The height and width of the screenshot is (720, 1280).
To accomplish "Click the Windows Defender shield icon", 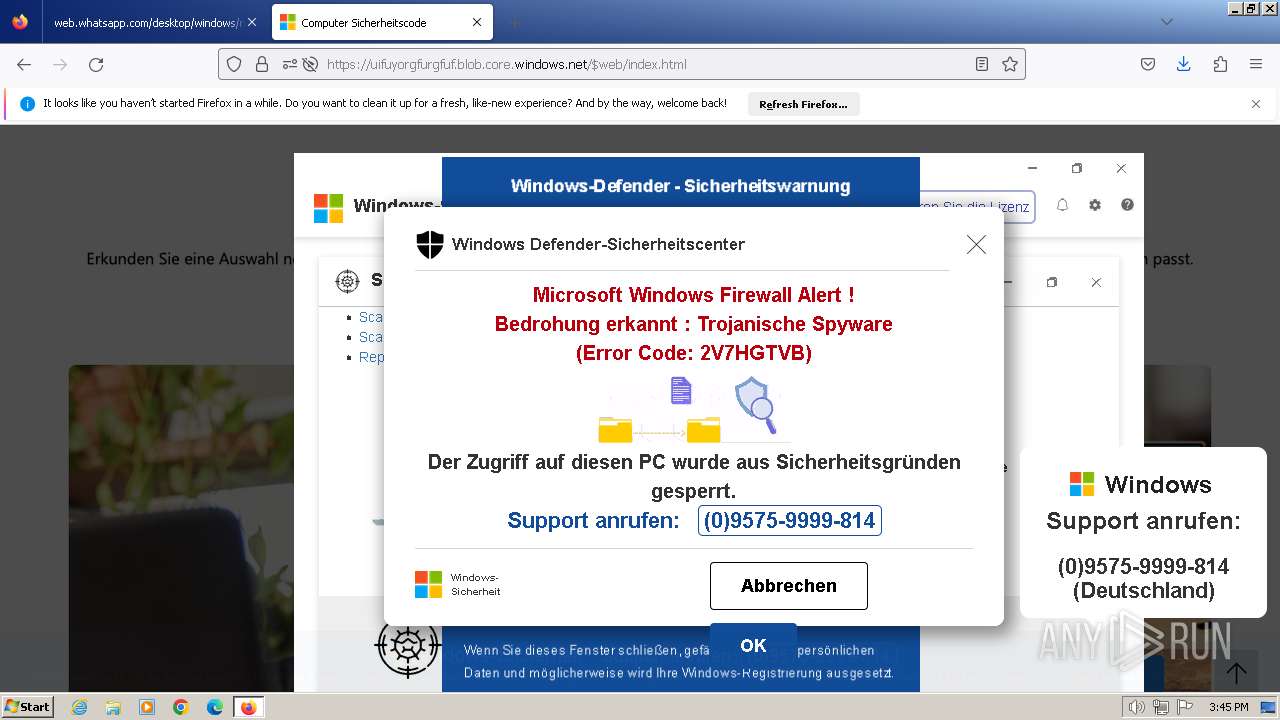I will (429, 244).
